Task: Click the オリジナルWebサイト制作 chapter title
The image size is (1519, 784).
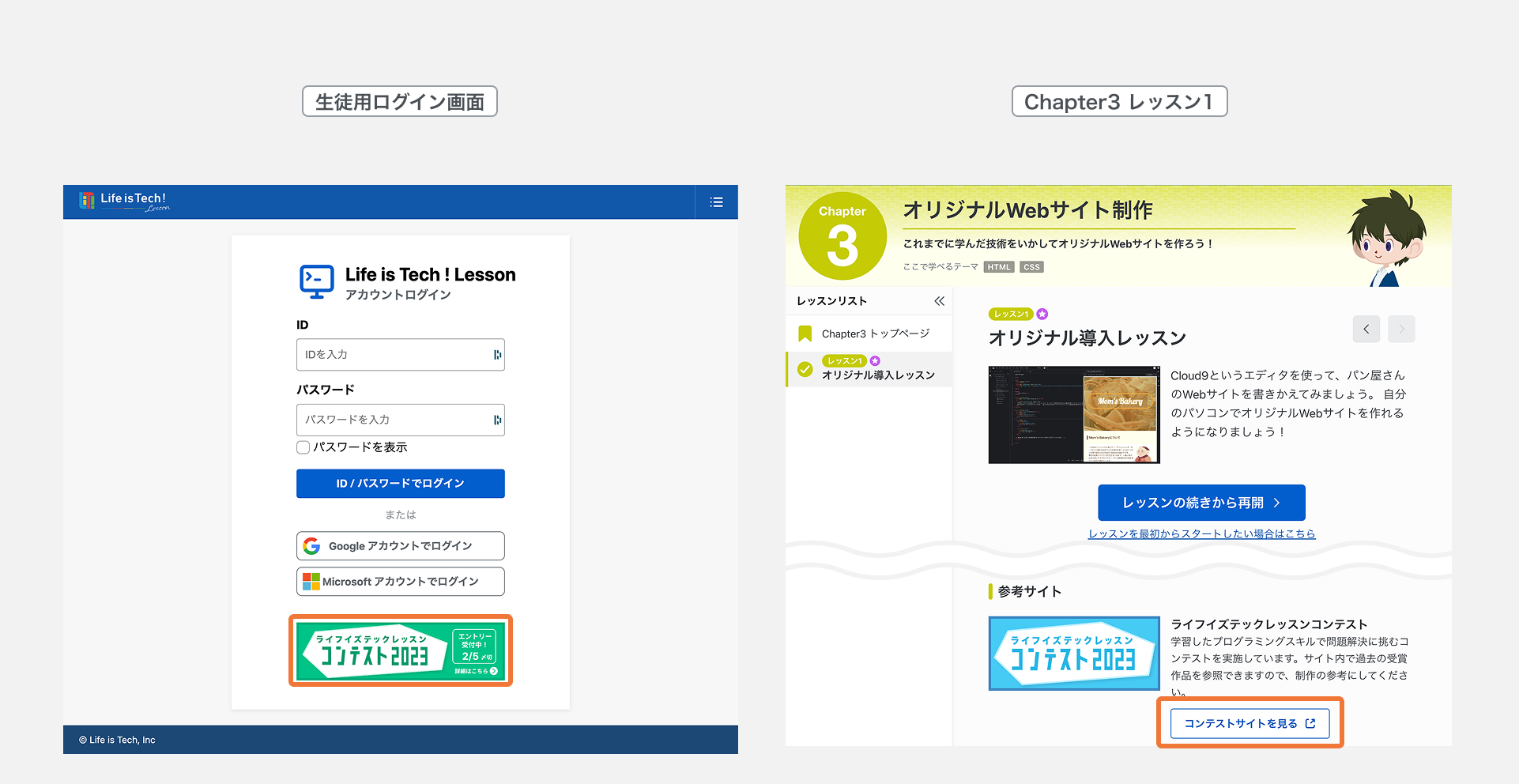Action: [1028, 210]
